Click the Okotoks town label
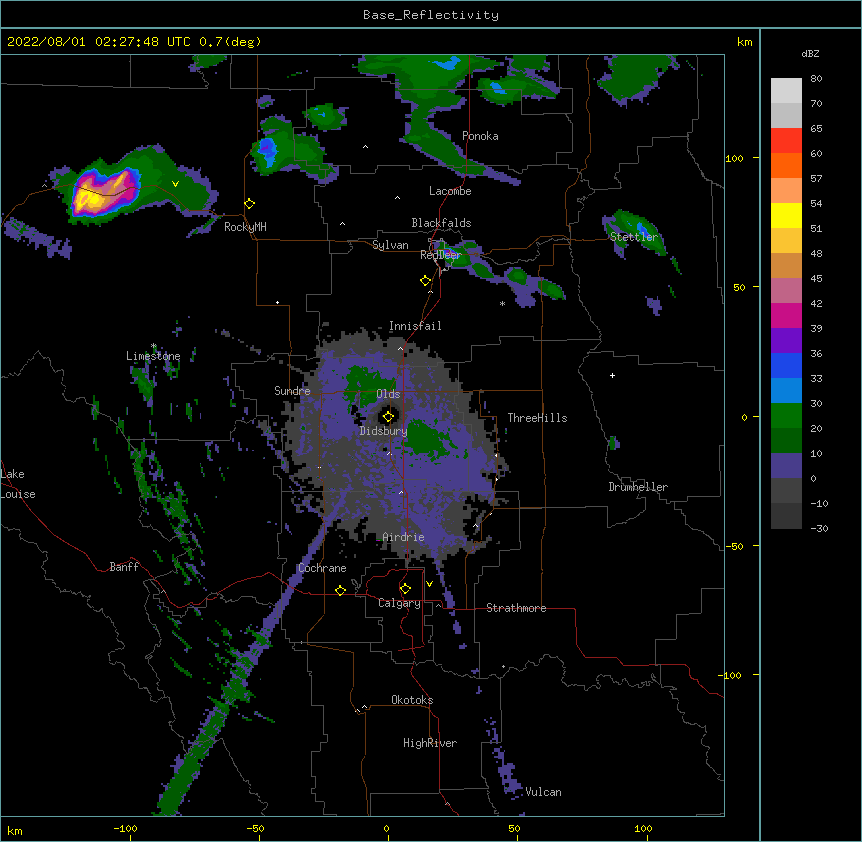This screenshot has width=862, height=842. pos(412,700)
